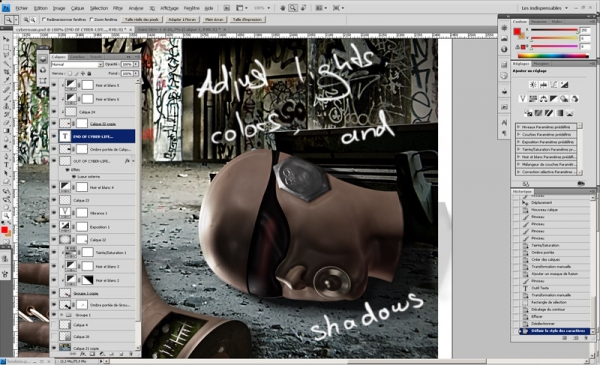600x365 pixels.
Task: Select the Zoom tool in left toolbox
Action: point(6,216)
